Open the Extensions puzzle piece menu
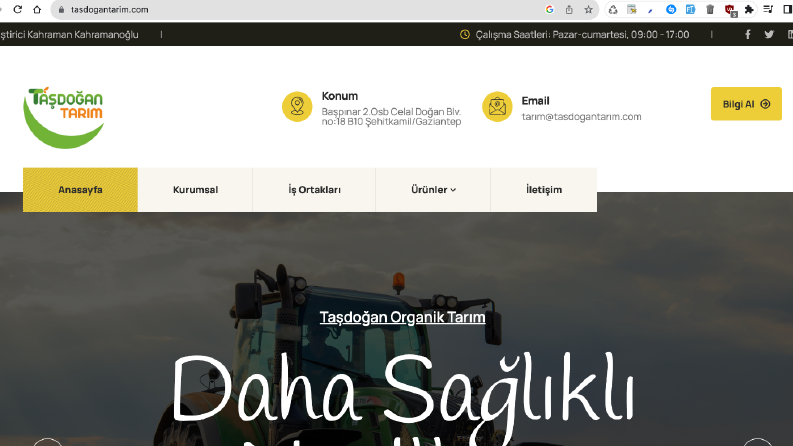The image size is (793, 446). point(749,9)
